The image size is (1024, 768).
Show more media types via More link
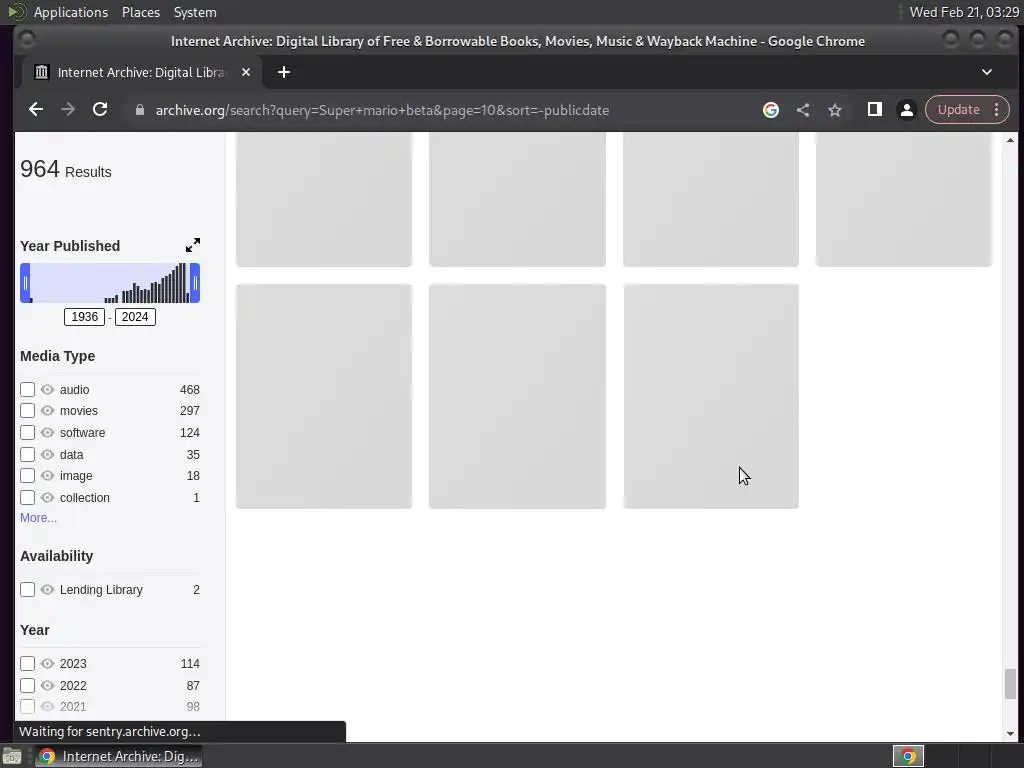point(39,518)
